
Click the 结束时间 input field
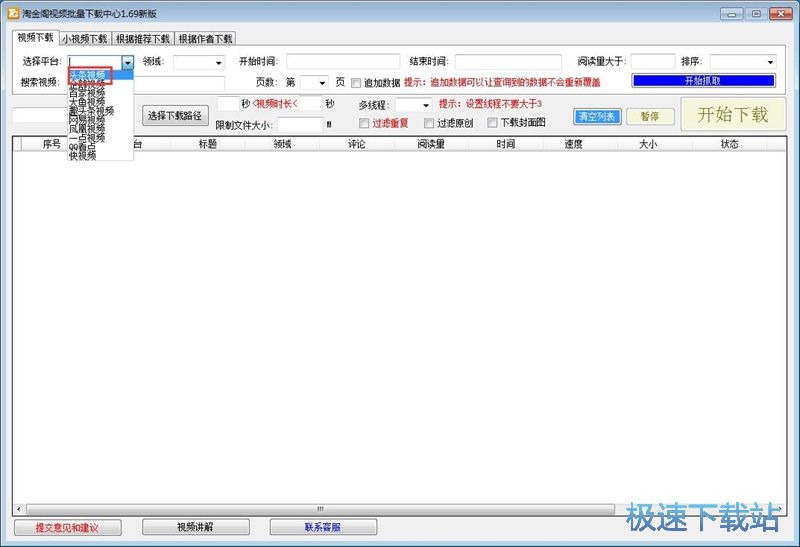click(x=508, y=62)
